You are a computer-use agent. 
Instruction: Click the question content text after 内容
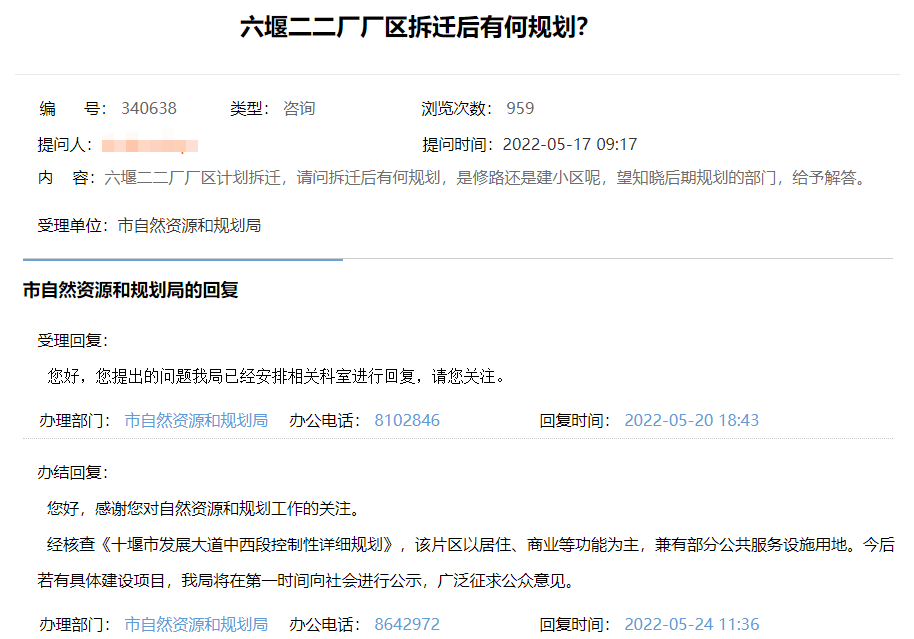coord(483,179)
